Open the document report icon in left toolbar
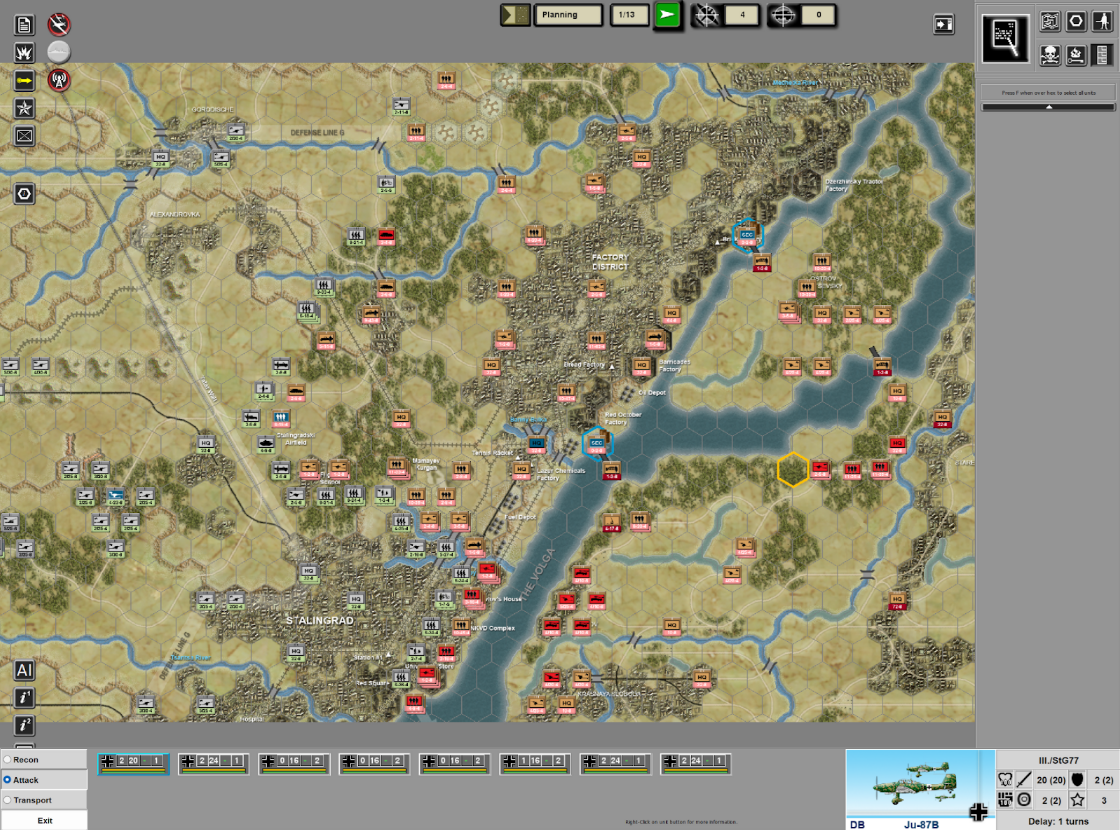Viewport: 1120px width, 830px height. pos(24,25)
